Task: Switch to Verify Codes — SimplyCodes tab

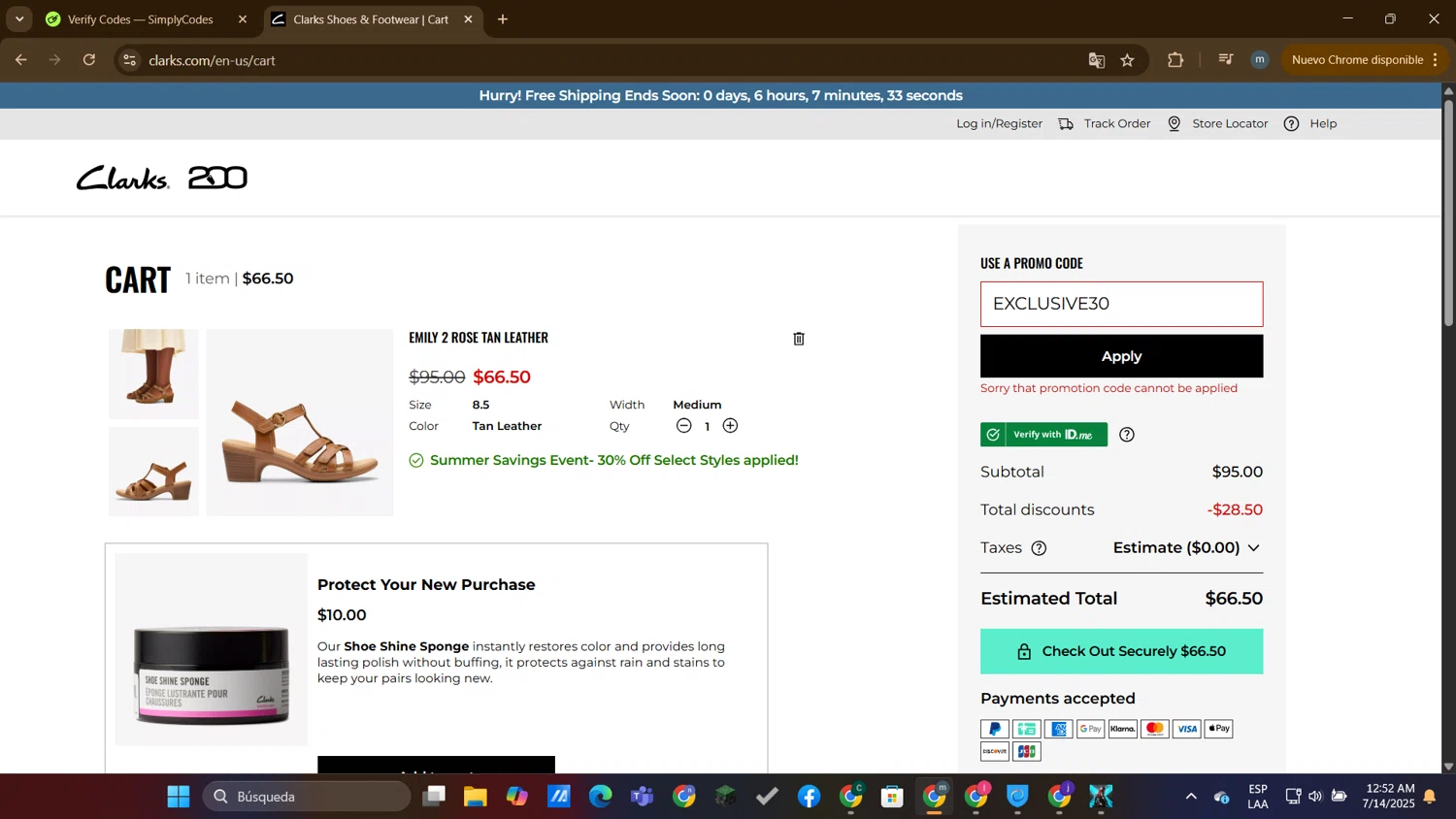Action: [x=141, y=19]
